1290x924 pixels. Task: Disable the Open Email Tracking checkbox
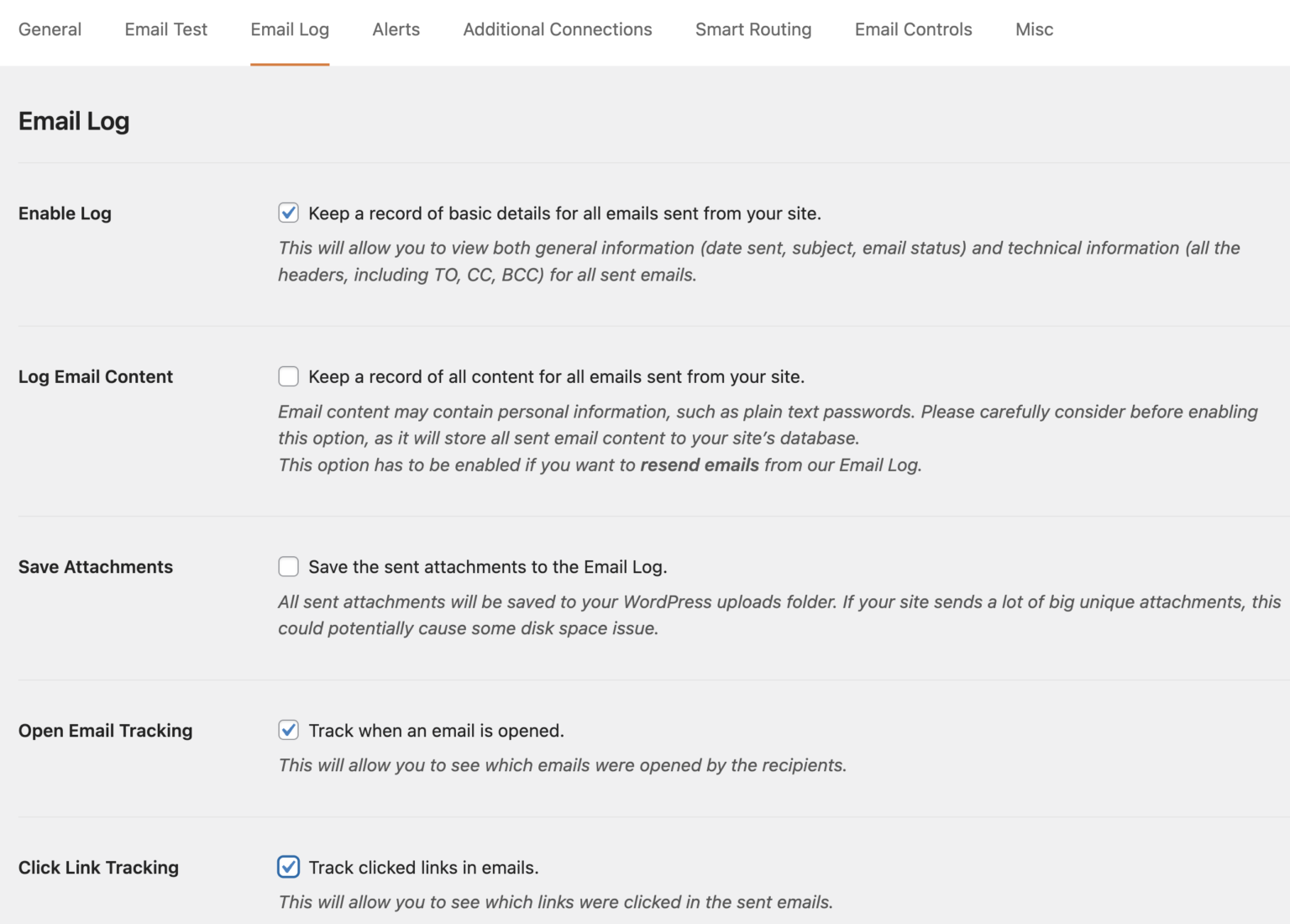click(x=288, y=730)
